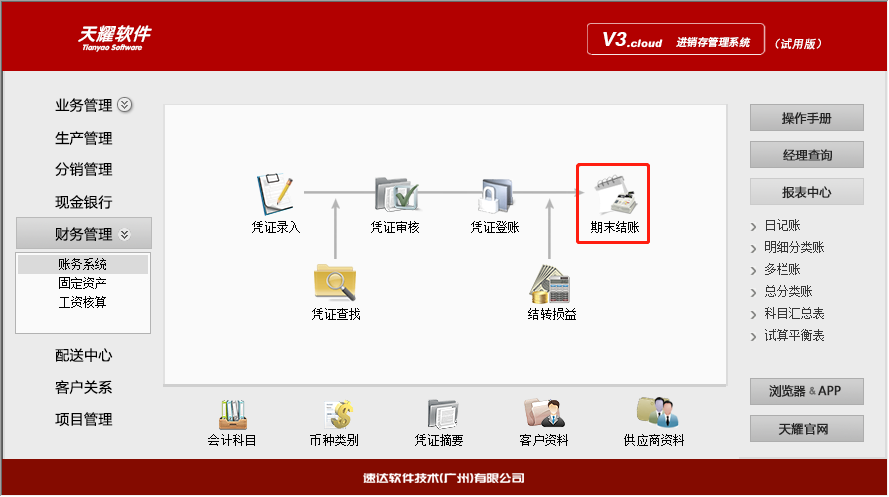
Task: Click the (试用版) trial version label
Action: 798,44
